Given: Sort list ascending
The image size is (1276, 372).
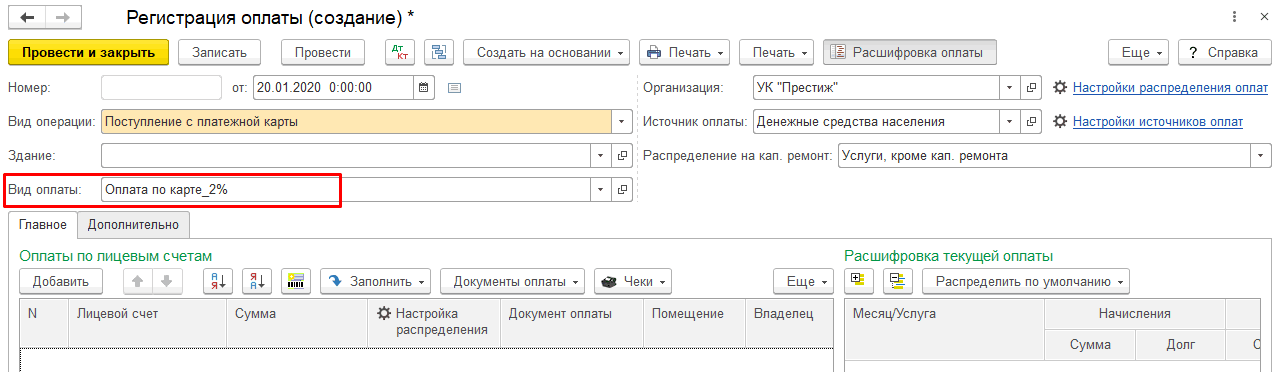Looking at the screenshot, I should [x=217, y=282].
